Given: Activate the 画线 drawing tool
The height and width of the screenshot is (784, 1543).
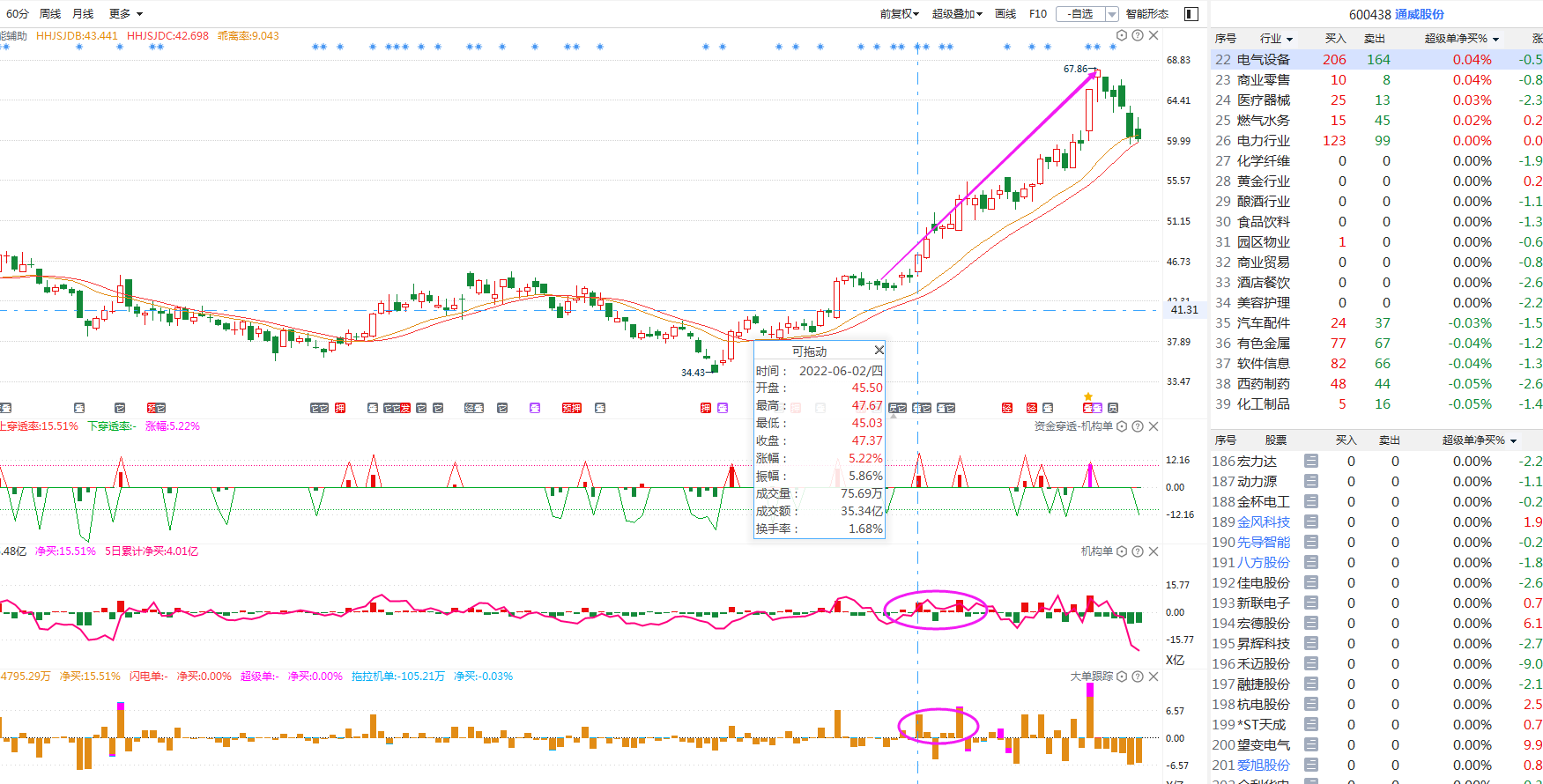Looking at the screenshot, I should 1005,14.
